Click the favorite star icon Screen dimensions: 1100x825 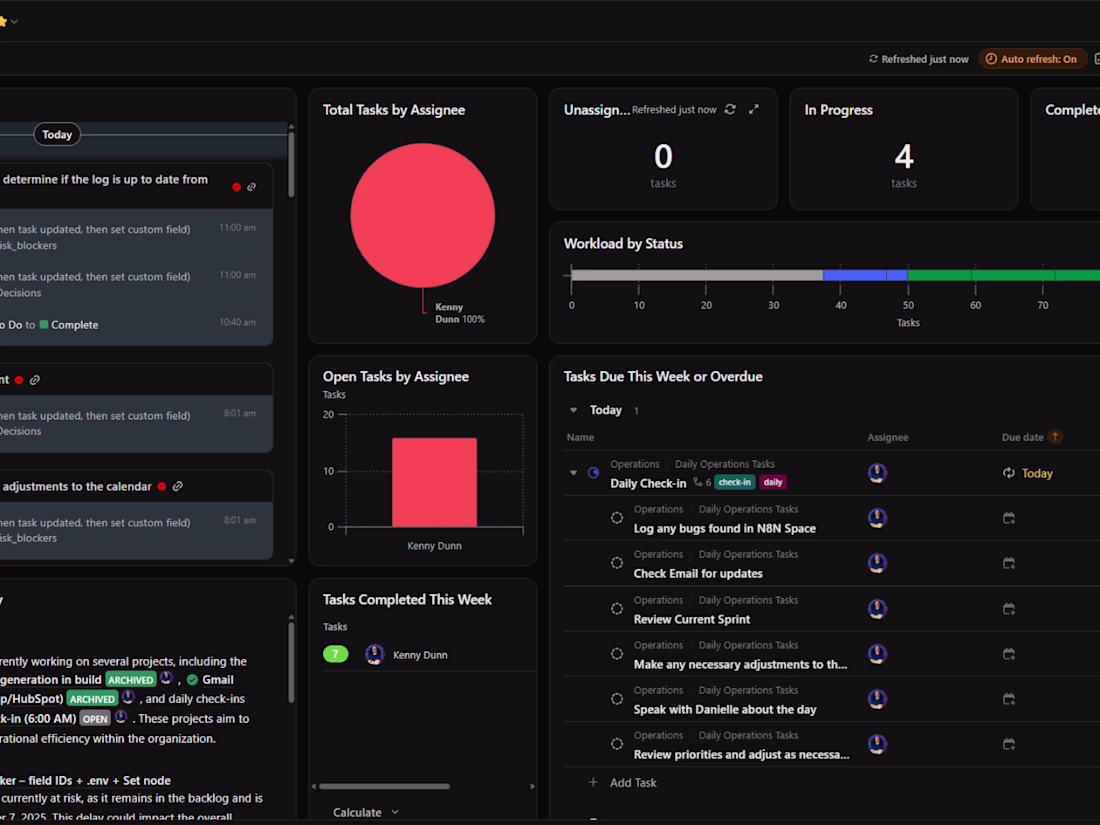click(3, 22)
